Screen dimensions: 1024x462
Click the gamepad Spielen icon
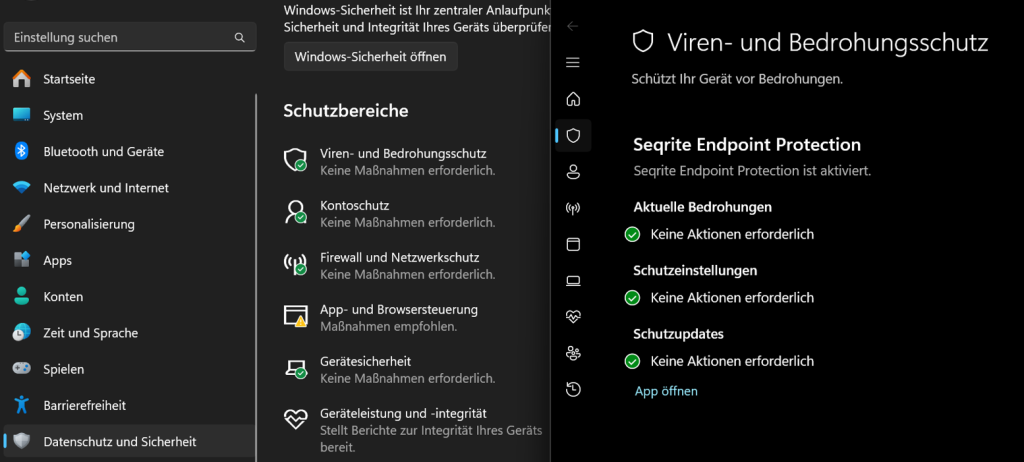(x=22, y=369)
